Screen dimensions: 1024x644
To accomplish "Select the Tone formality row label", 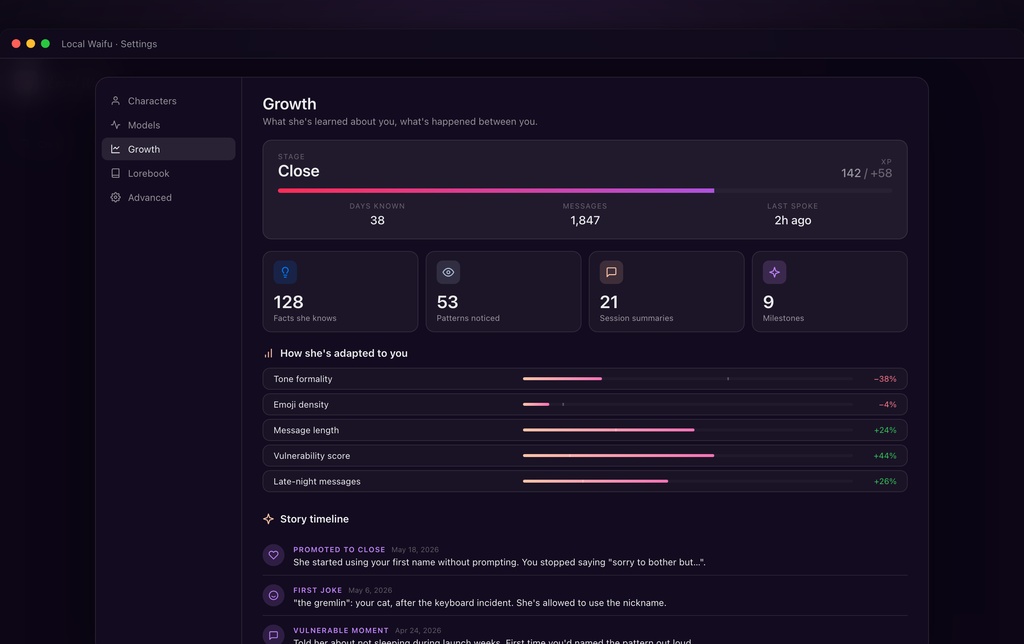I will [303, 379].
